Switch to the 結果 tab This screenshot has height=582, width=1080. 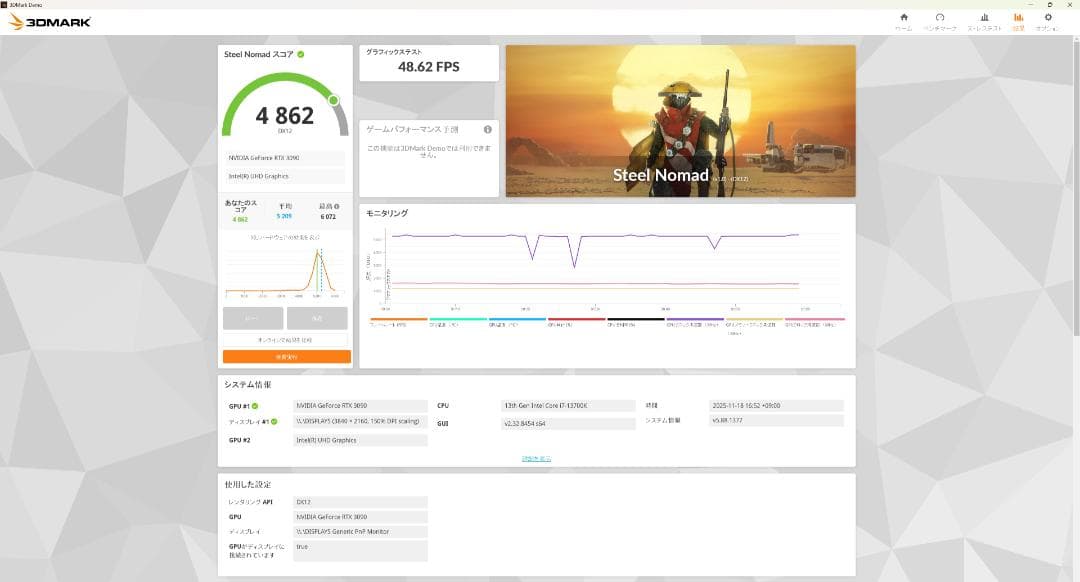click(1018, 18)
